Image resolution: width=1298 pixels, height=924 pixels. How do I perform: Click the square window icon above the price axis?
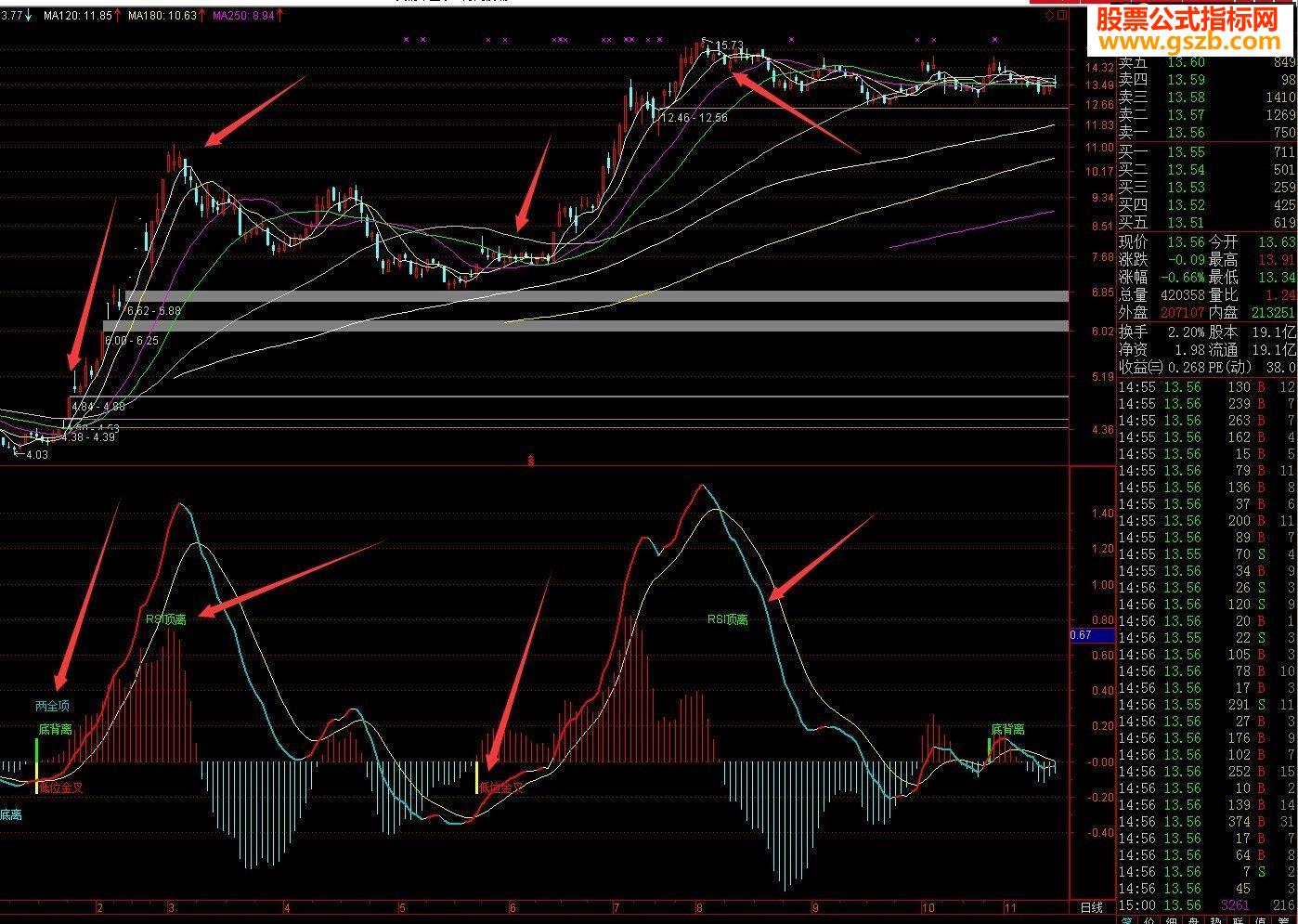(1062, 16)
